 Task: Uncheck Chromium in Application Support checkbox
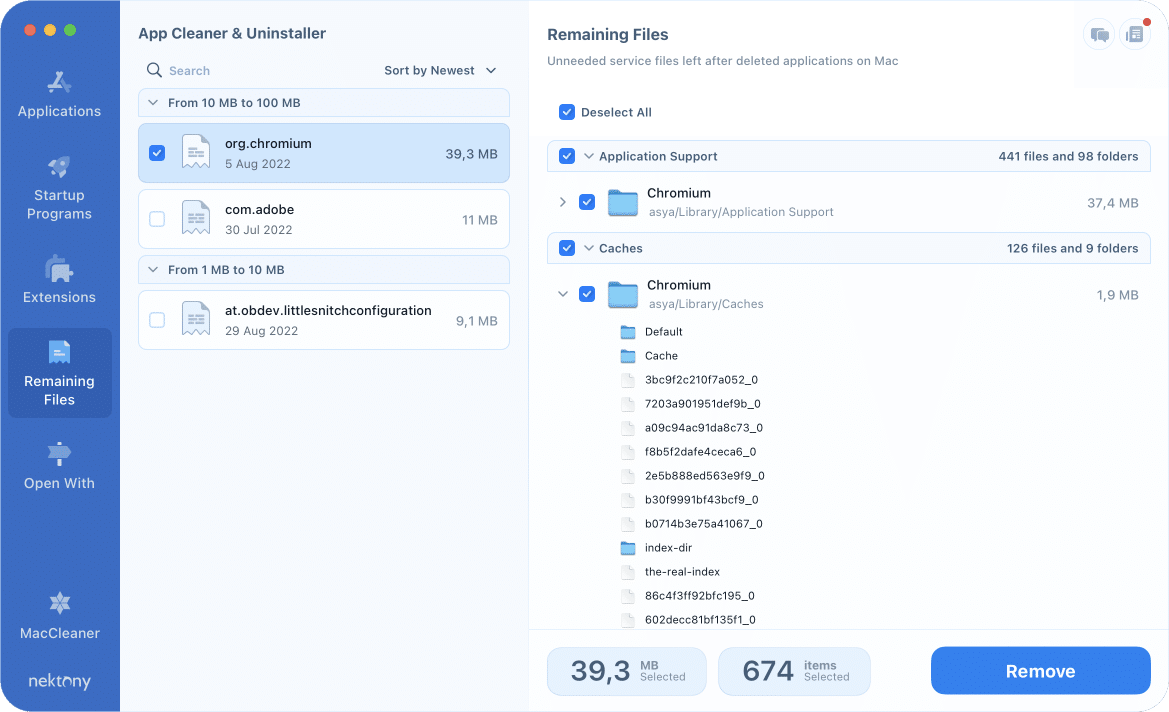[x=587, y=202]
